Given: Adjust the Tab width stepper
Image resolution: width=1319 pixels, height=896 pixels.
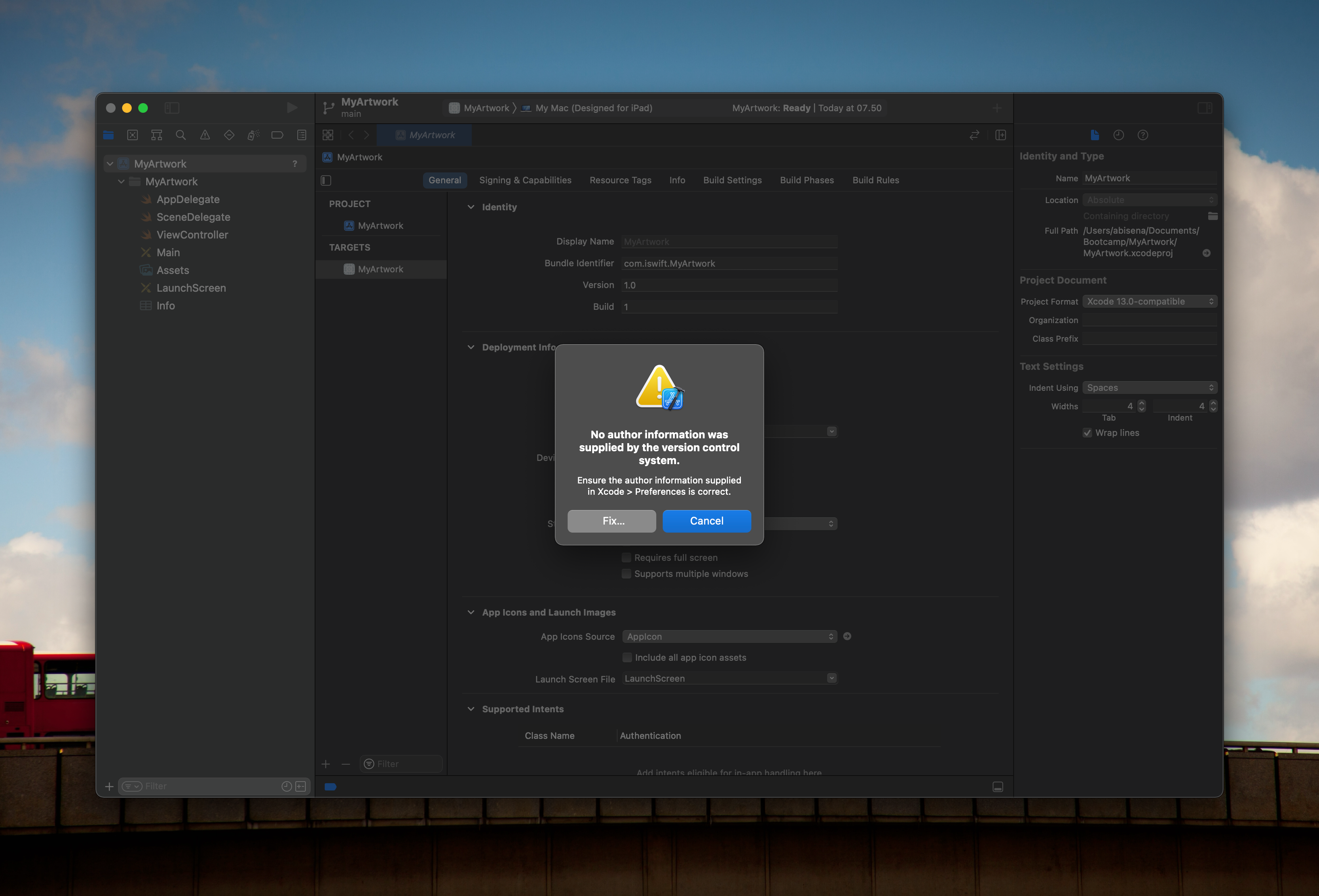Looking at the screenshot, I should [1142, 406].
